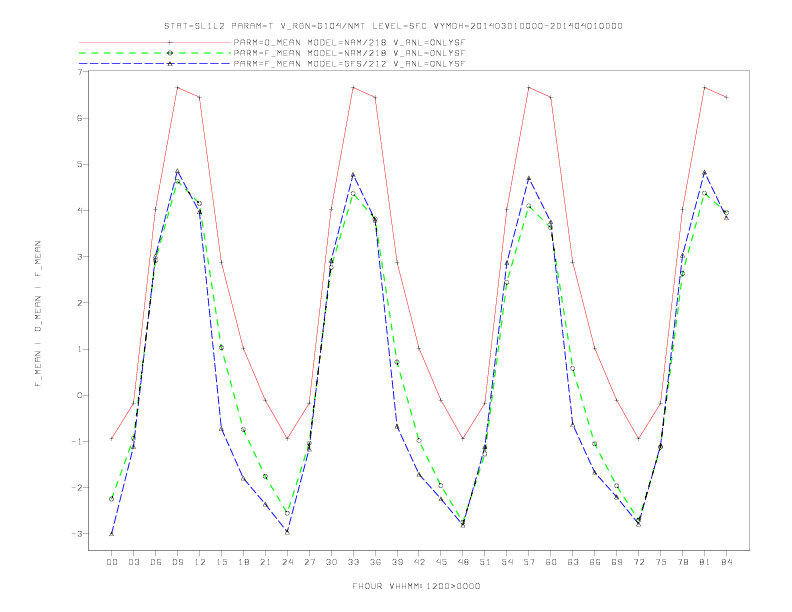
Task: Click the x-axis tick label 30
Action: (331, 562)
